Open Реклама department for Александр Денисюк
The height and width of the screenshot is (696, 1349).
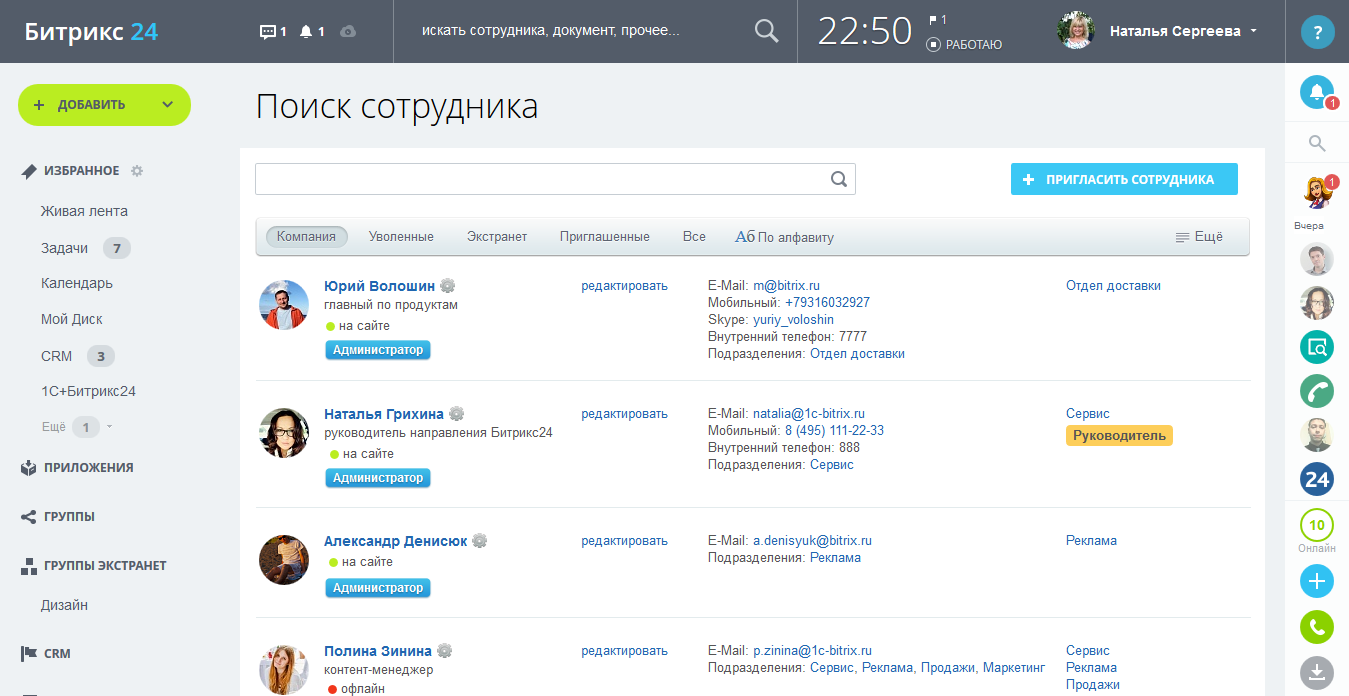coord(1091,541)
